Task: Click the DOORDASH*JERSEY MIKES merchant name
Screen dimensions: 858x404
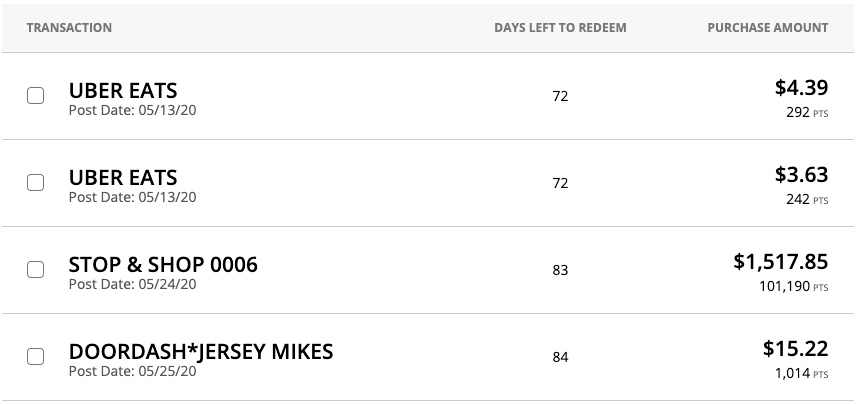Action: click(201, 352)
